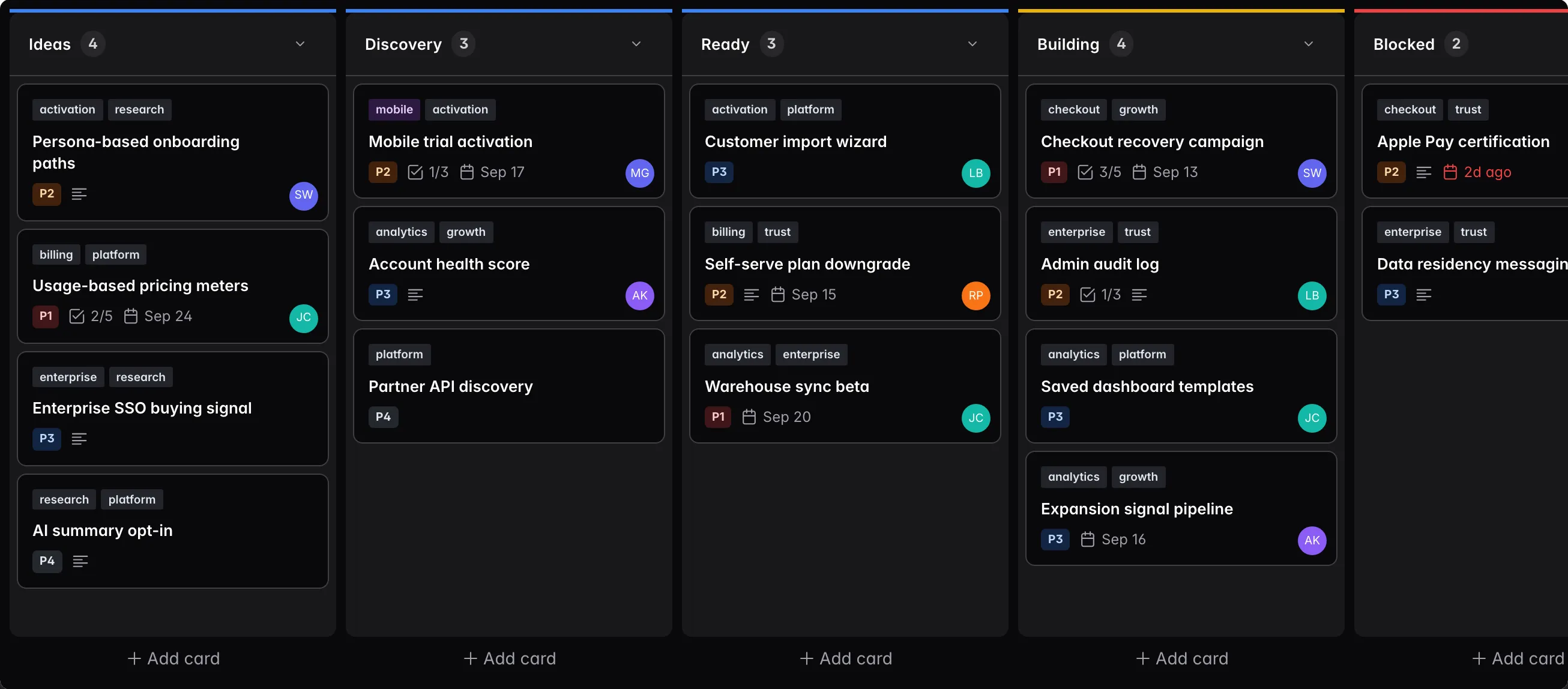Click description icon on Account health score
The image size is (1568, 689).
click(415, 295)
